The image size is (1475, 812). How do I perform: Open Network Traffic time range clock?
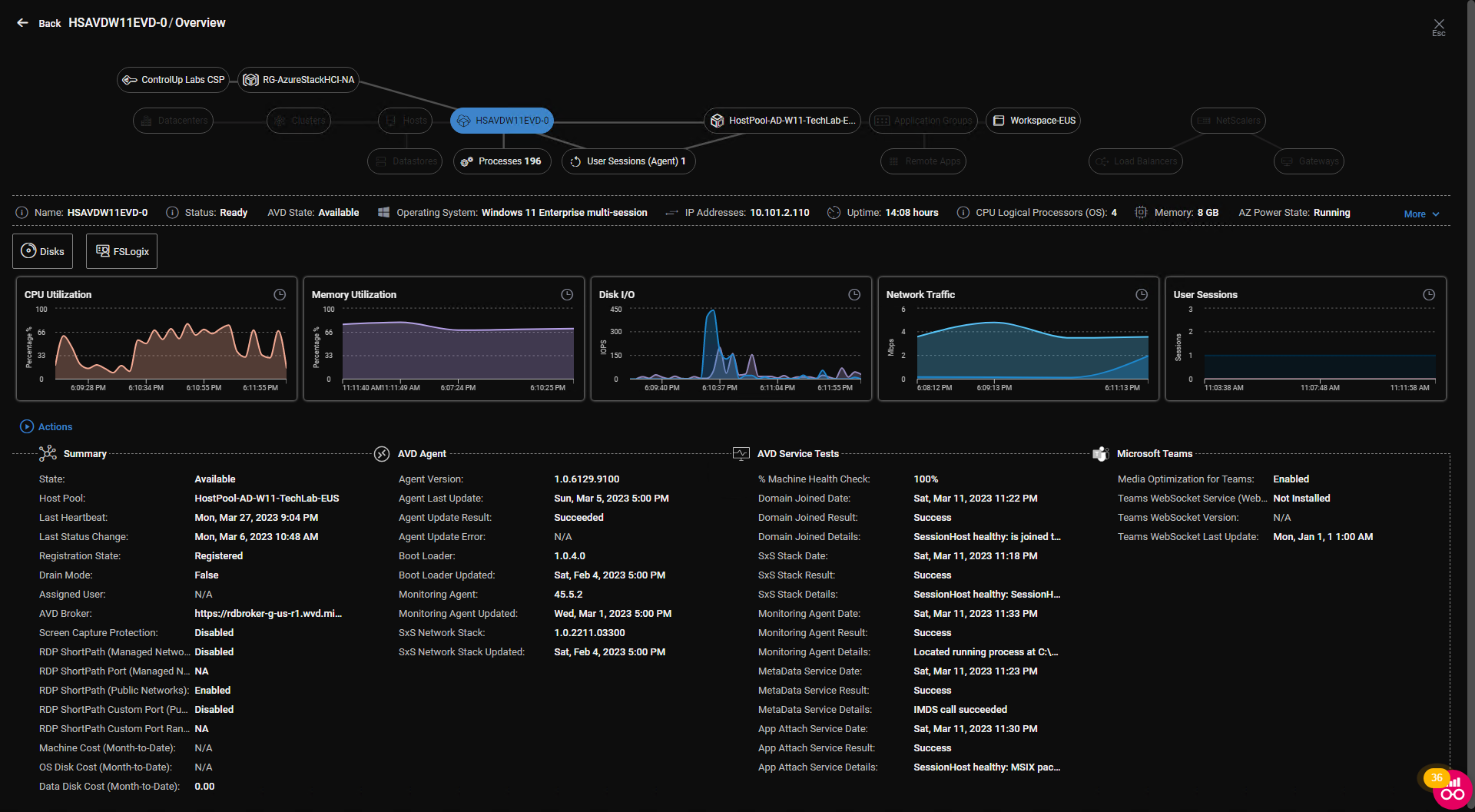click(1142, 294)
